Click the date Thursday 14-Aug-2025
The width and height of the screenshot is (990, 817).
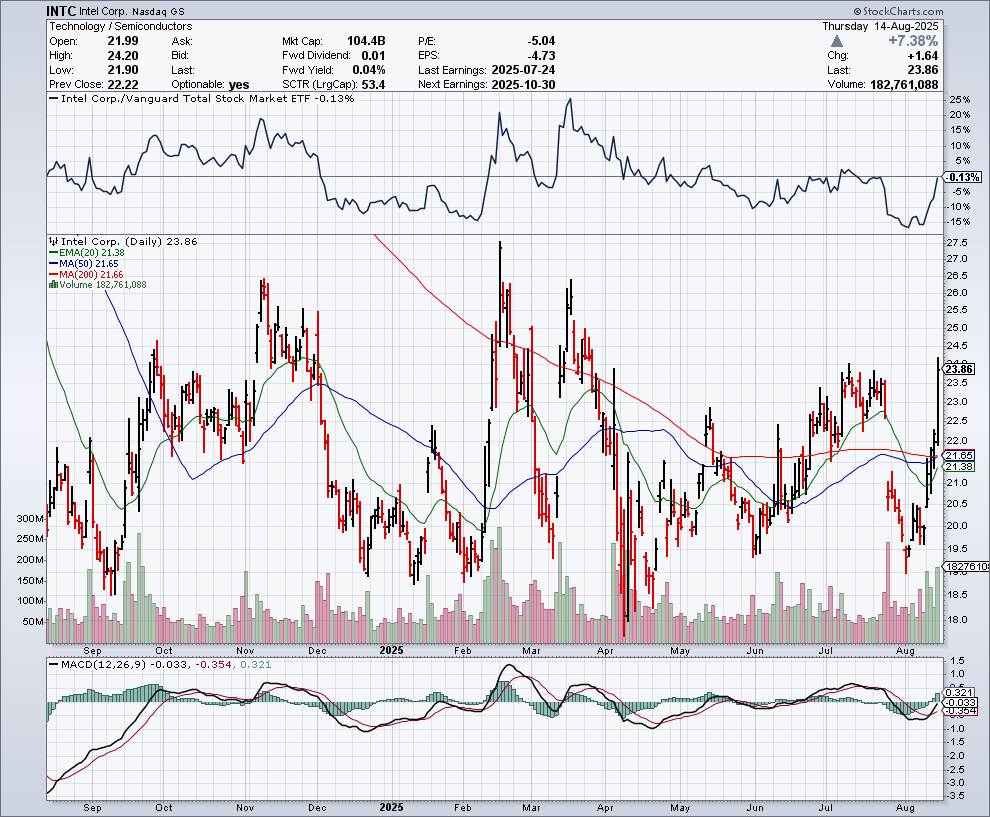pyautogui.click(x=880, y=27)
